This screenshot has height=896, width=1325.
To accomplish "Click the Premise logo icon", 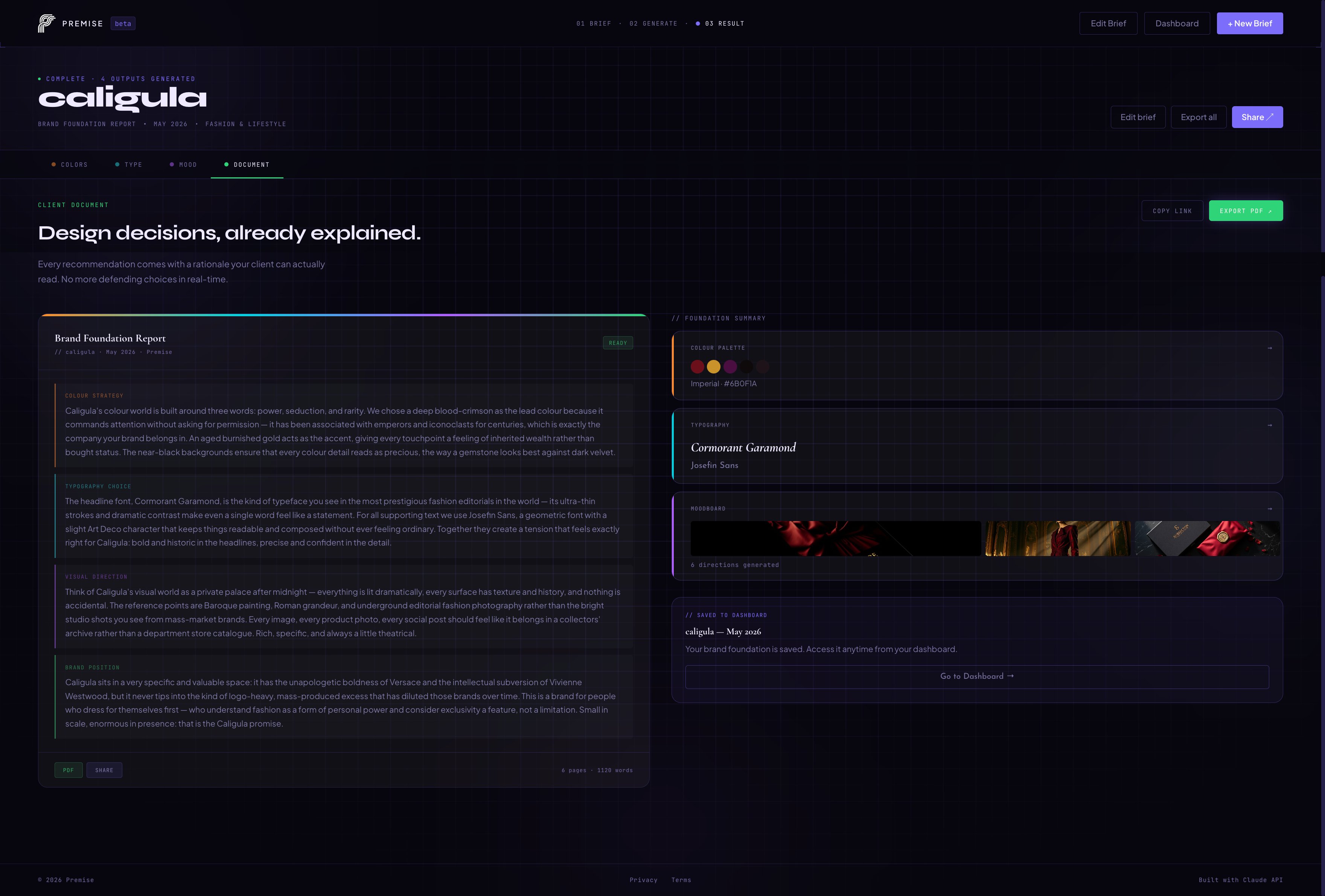I will point(47,23).
